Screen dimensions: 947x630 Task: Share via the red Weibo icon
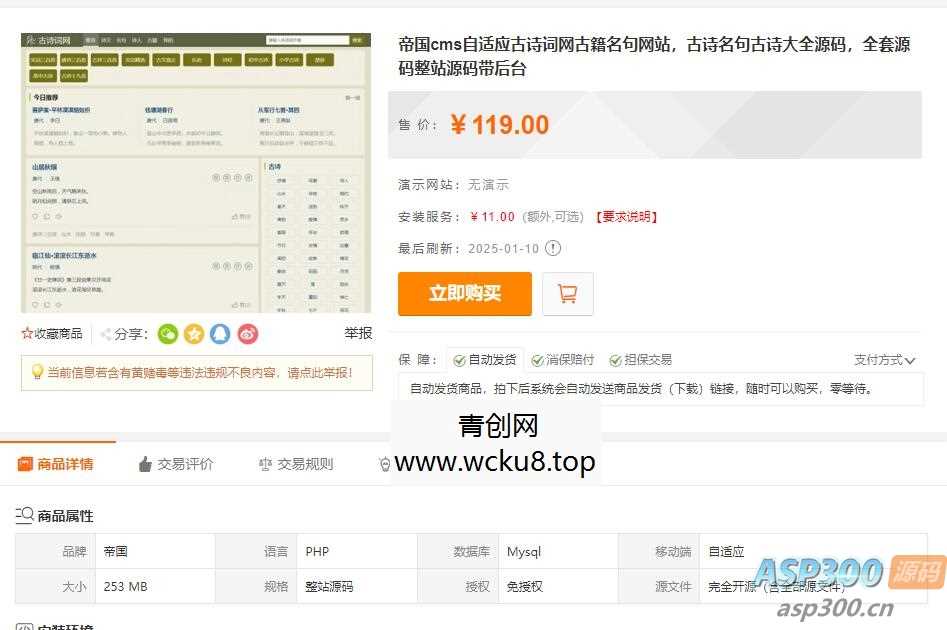[248, 334]
